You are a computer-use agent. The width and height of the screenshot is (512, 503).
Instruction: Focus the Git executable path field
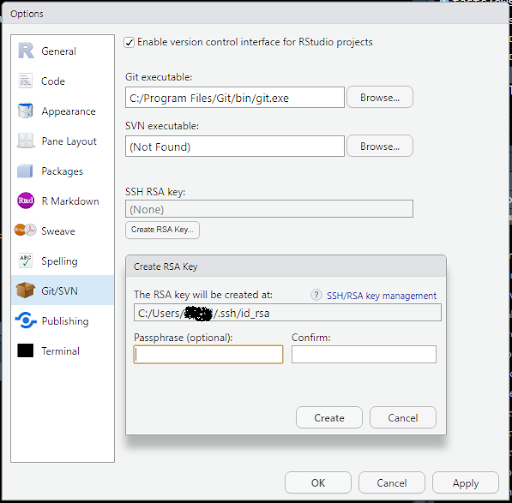[235, 97]
